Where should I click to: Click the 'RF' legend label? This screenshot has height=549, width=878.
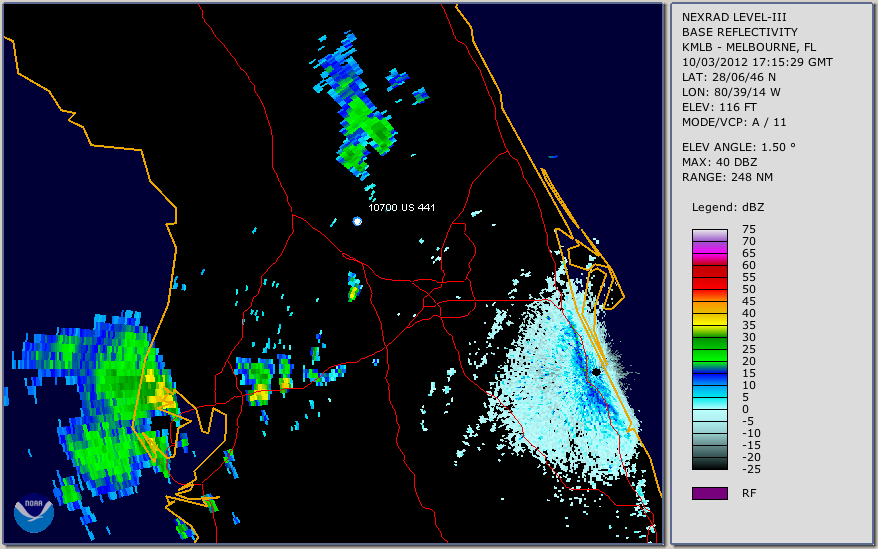click(749, 493)
